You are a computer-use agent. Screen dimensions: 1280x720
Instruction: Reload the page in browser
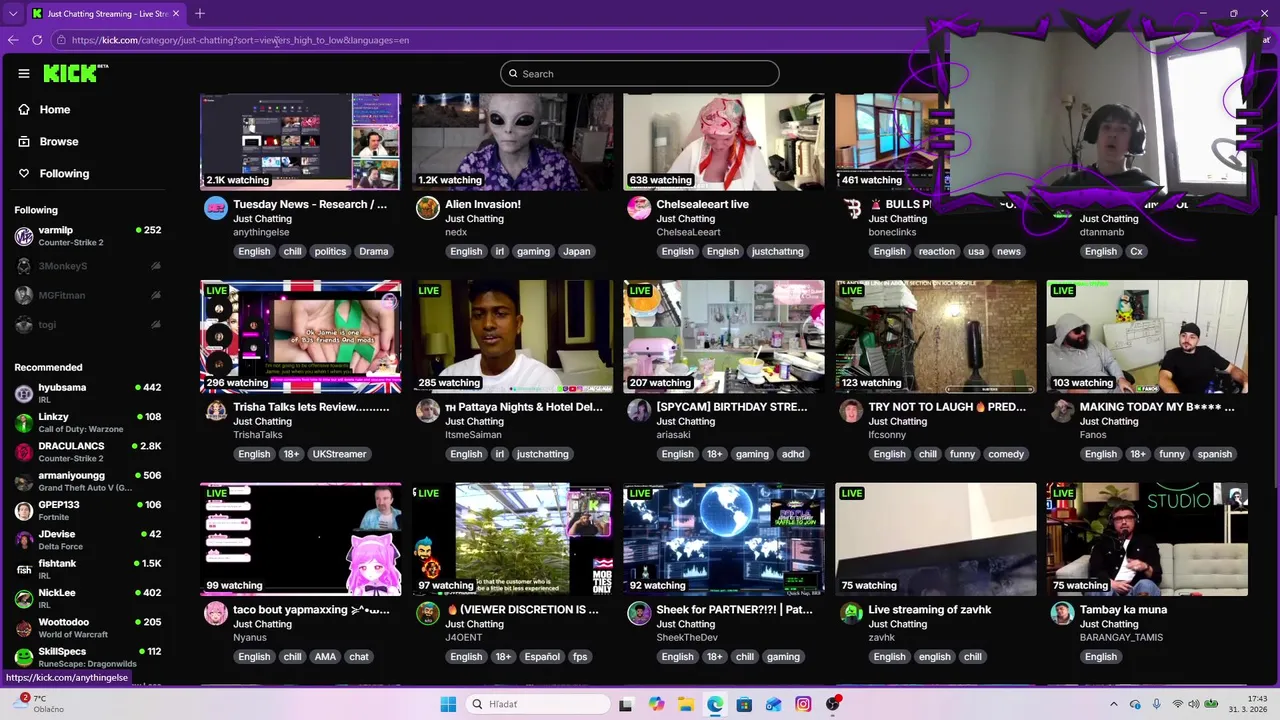pos(37,40)
